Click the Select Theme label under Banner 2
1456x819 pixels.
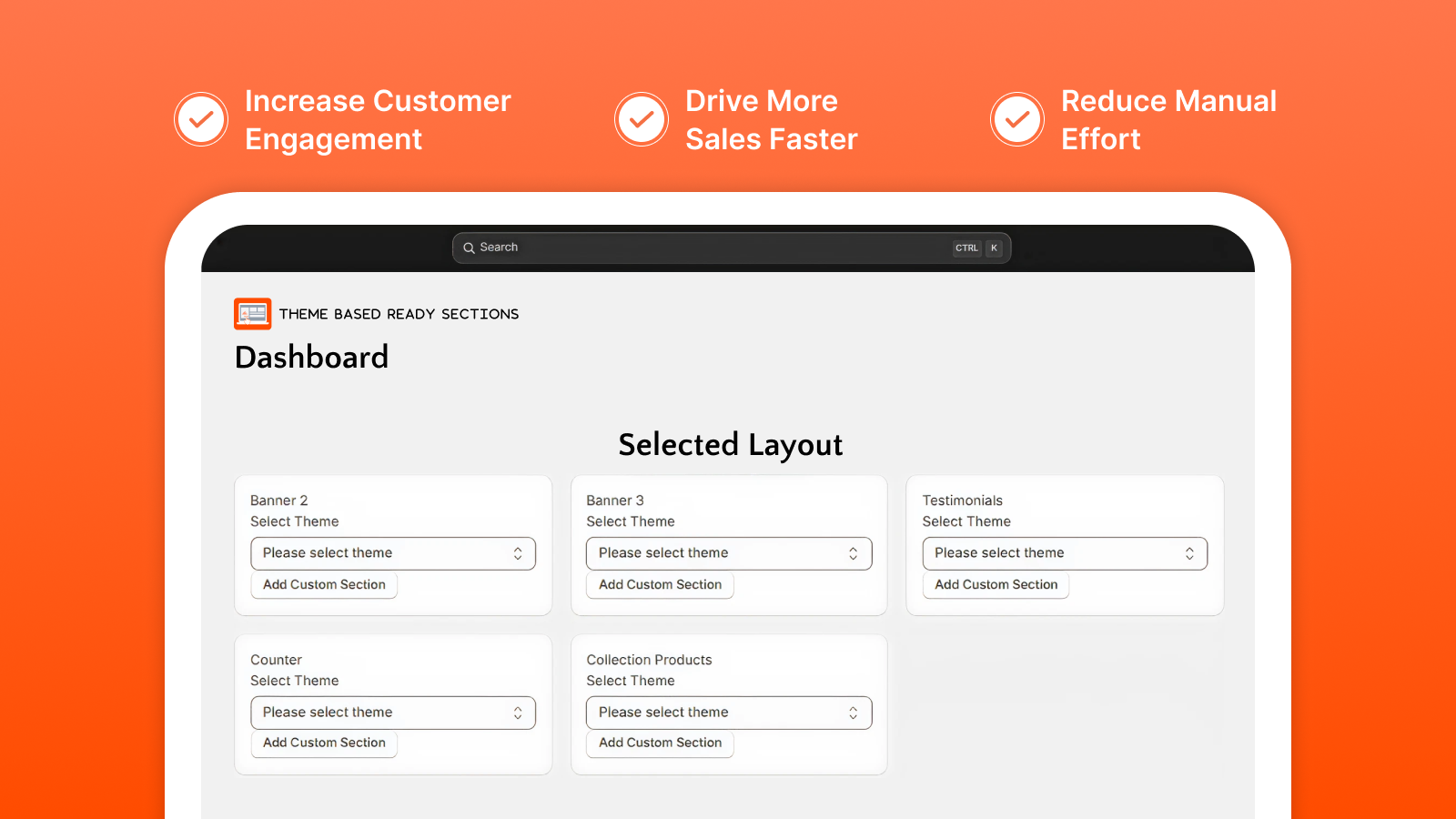(295, 521)
